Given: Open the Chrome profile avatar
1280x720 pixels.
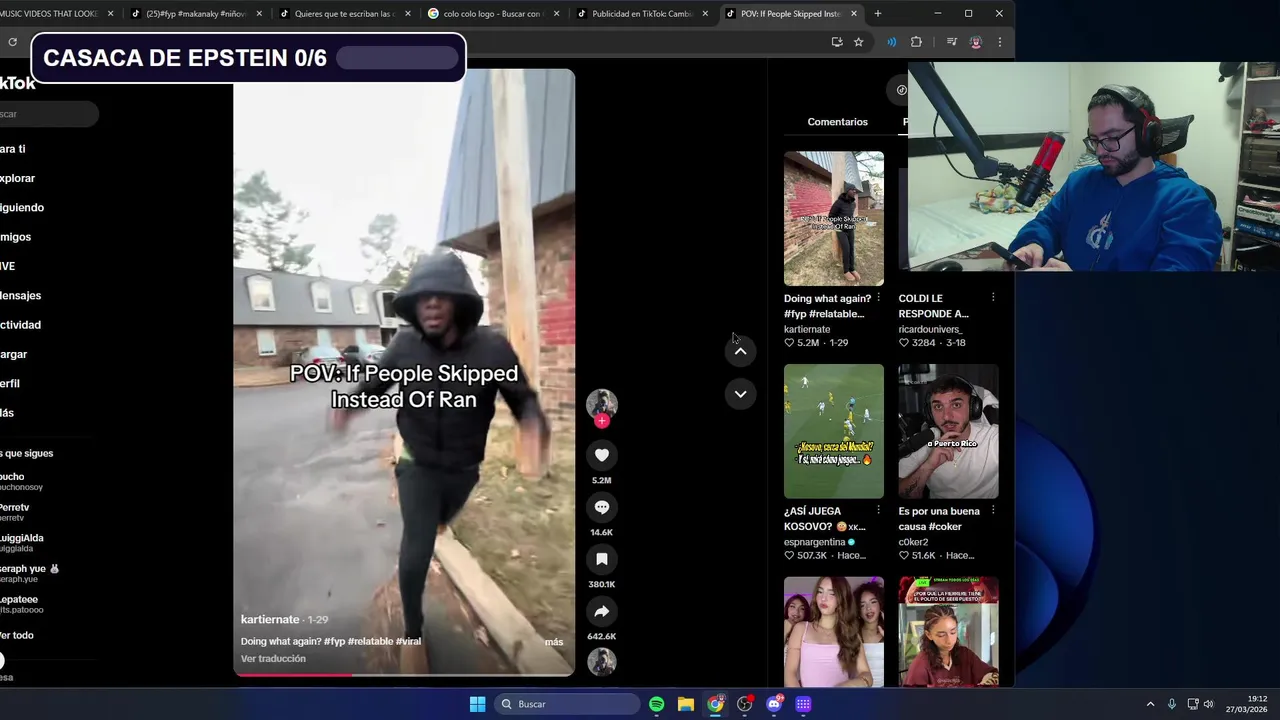Looking at the screenshot, I should pos(976,42).
